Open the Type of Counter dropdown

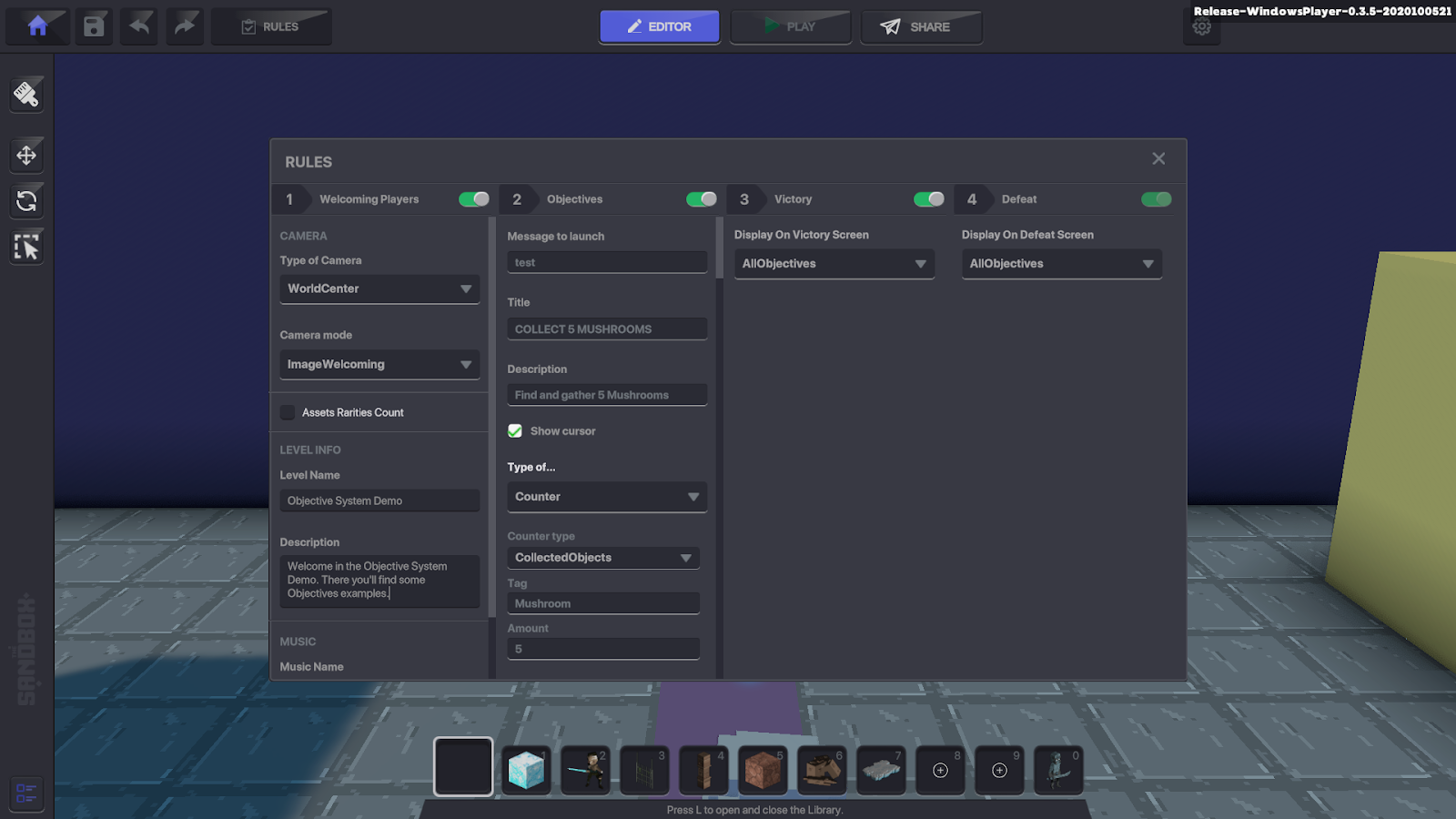tap(607, 497)
